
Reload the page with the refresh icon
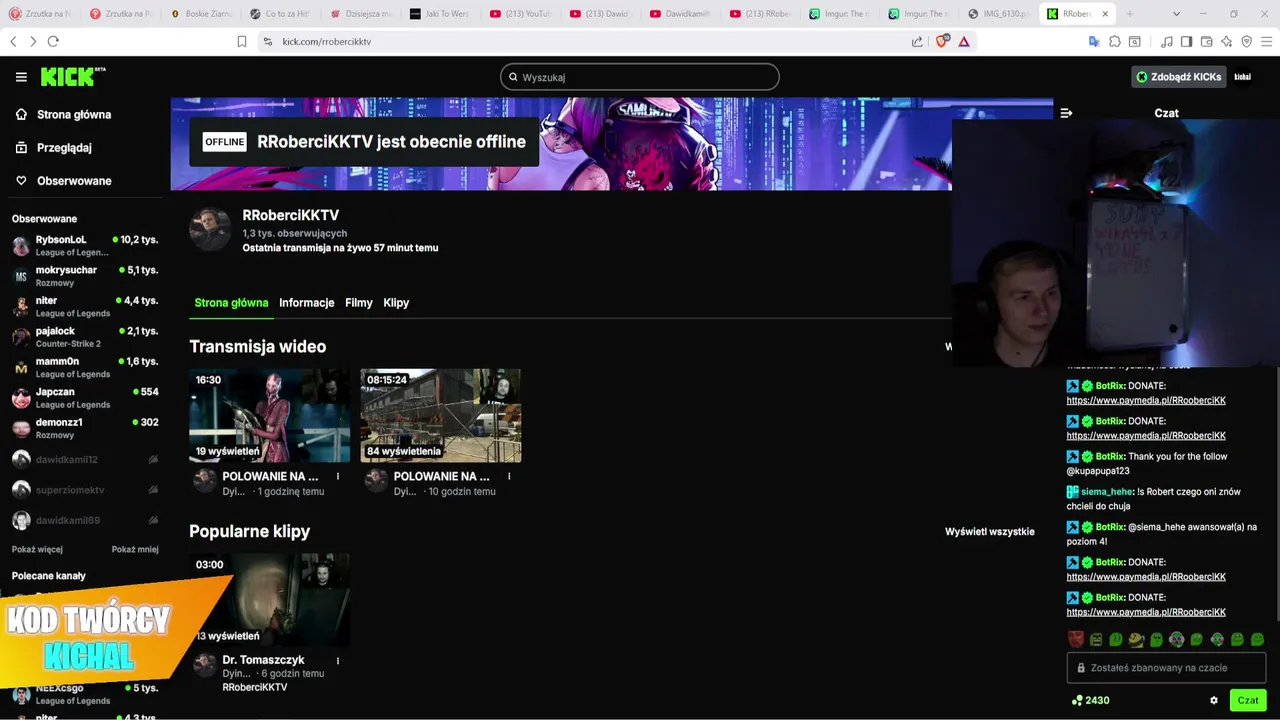53,41
